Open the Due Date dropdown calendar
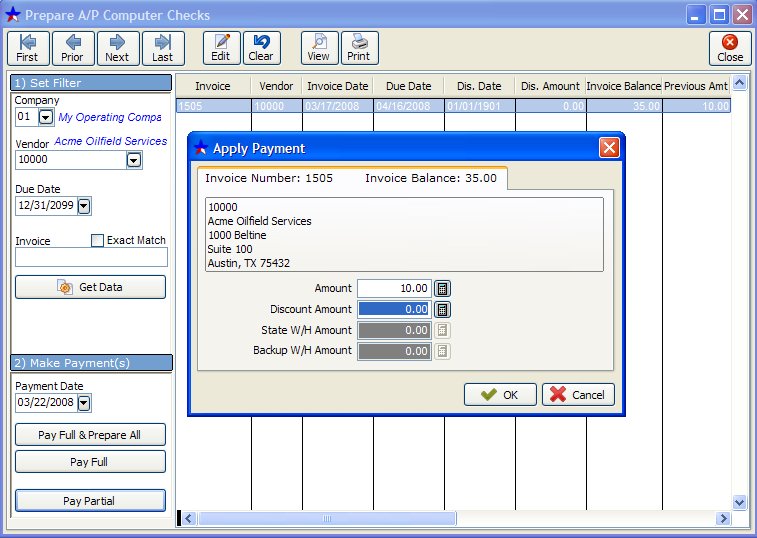The height and width of the screenshot is (538, 757). point(84,206)
